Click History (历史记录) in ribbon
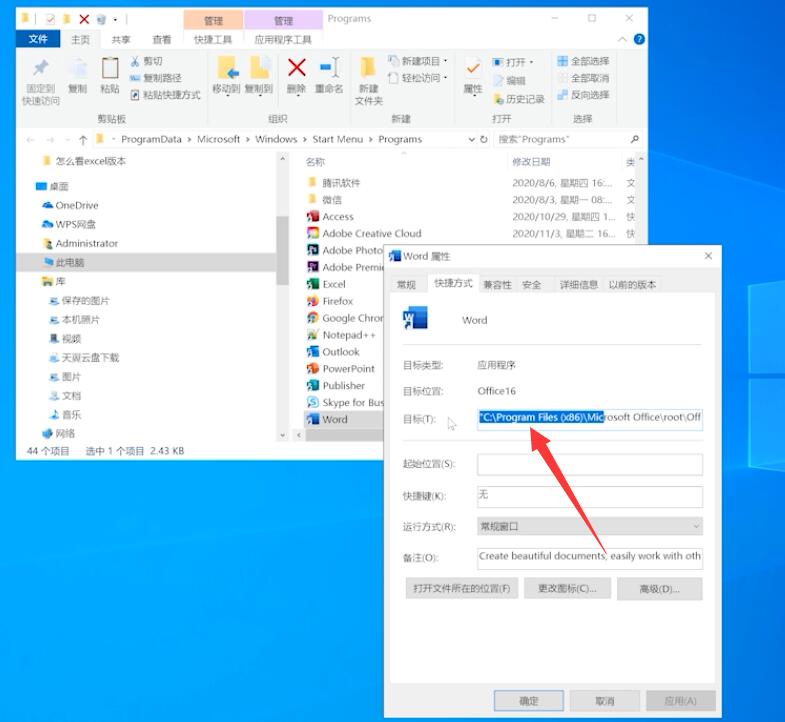785x722 pixels. click(519, 99)
